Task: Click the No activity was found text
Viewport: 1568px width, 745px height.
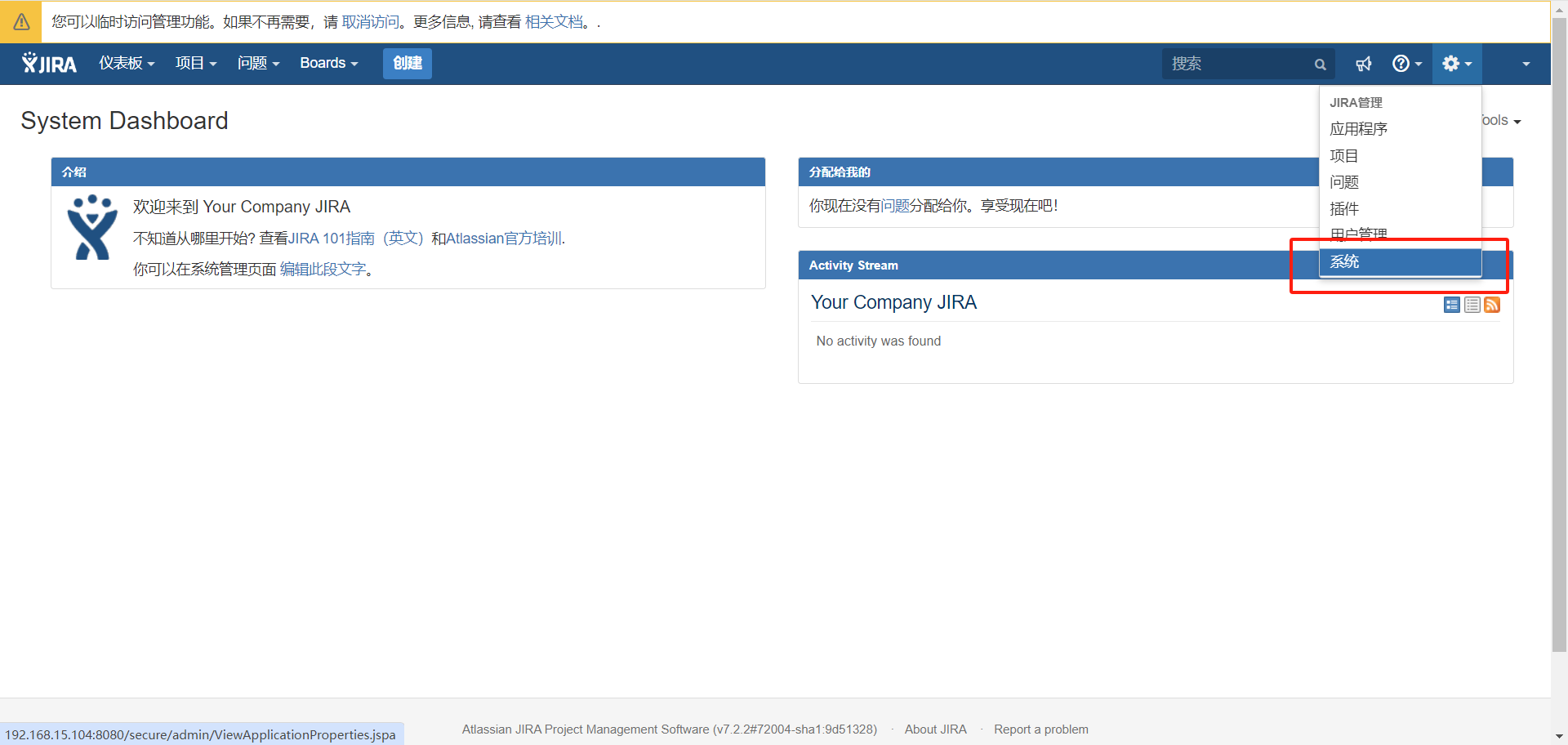Action: point(879,341)
